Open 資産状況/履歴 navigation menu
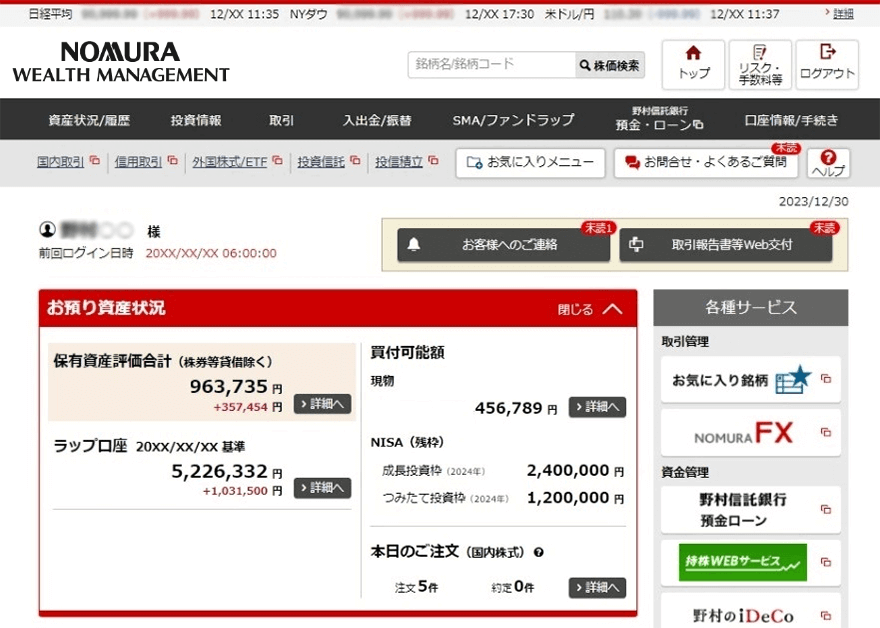Viewport: 880px width, 628px height. pyautogui.click(x=89, y=120)
